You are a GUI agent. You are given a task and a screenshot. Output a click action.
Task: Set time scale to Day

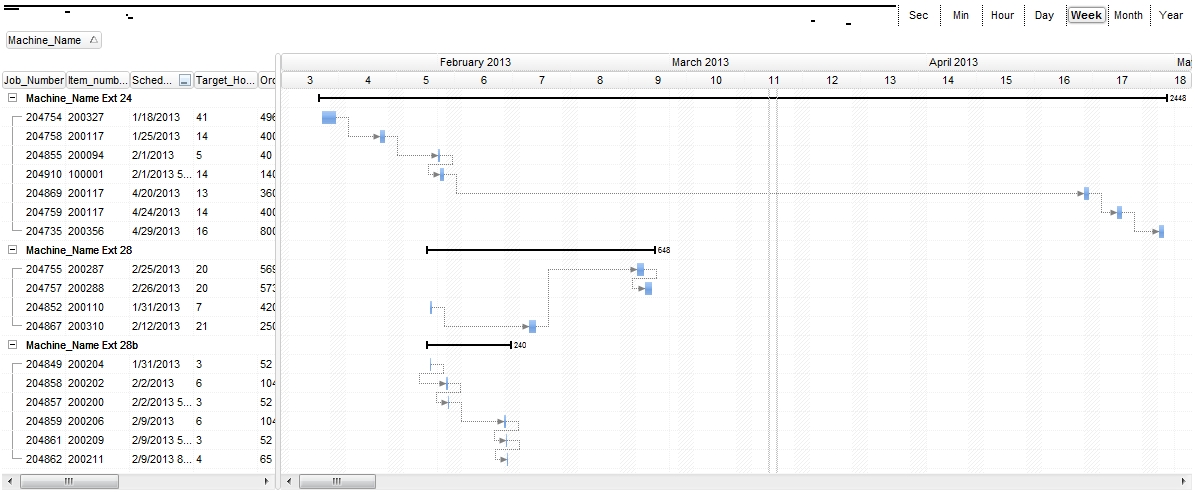pyautogui.click(x=1044, y=15)
